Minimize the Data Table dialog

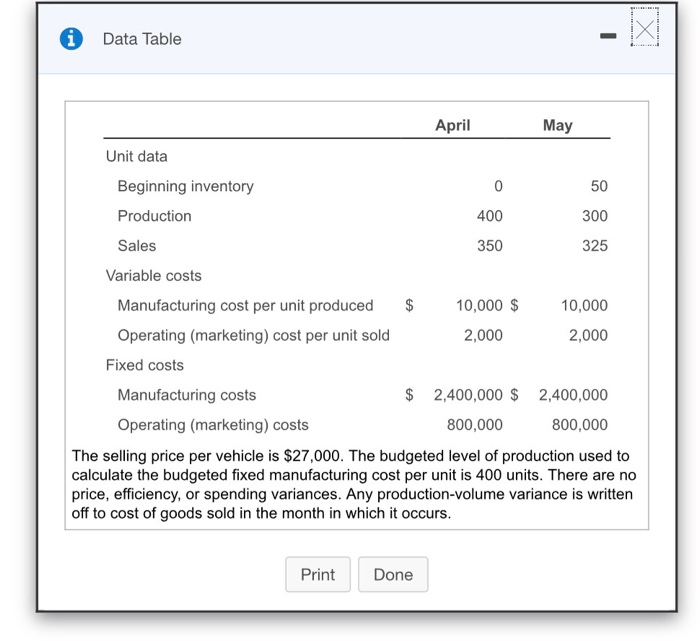pos(608,36)
